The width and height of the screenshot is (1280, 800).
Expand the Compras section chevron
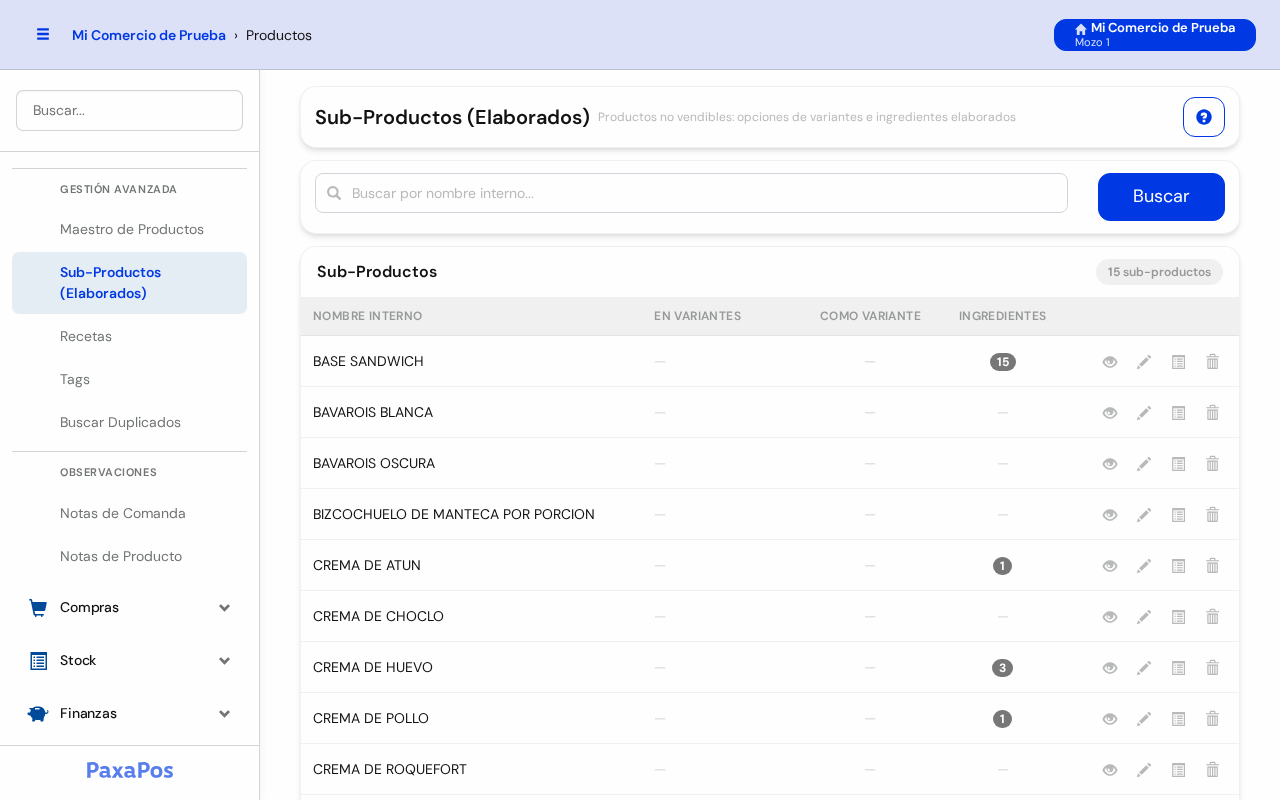click(x=224, y=608)
